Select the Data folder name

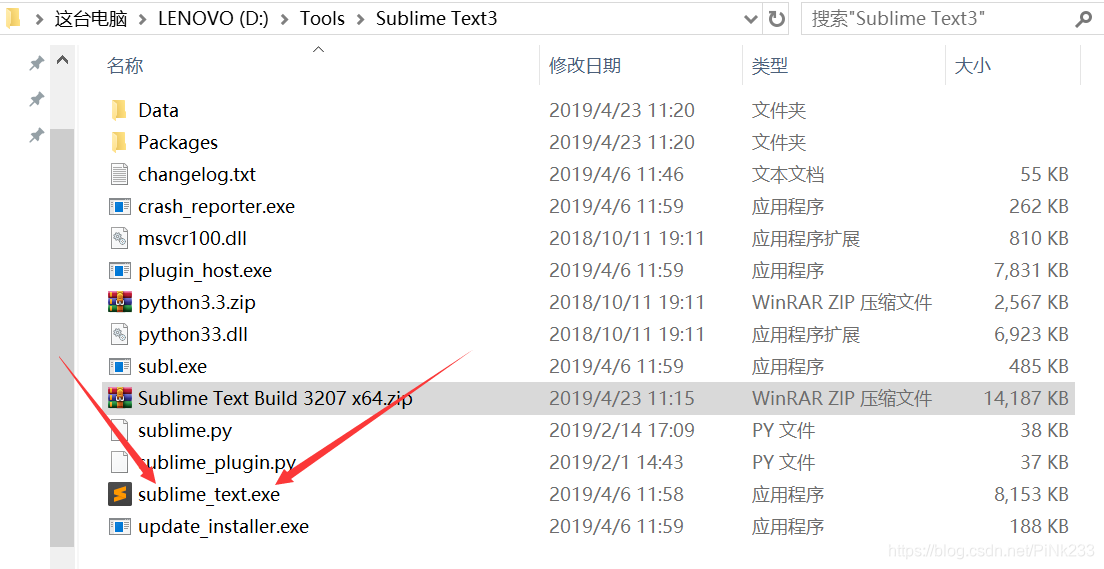pos(158,111)
